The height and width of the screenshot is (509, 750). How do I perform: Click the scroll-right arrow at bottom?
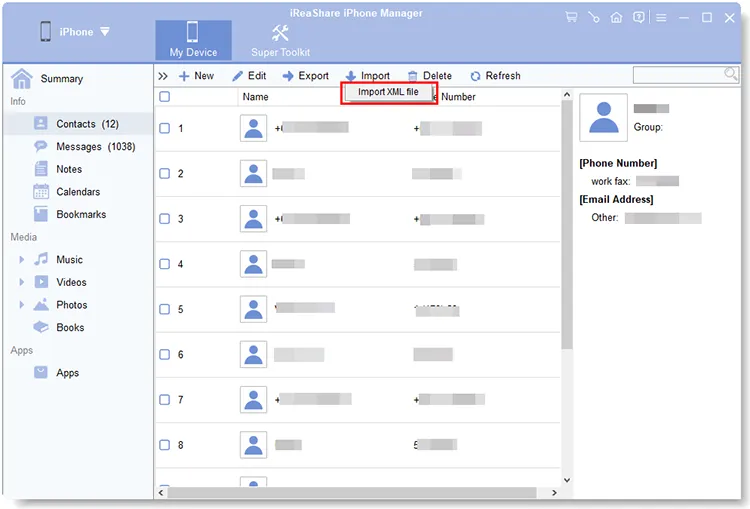[554, 492]
